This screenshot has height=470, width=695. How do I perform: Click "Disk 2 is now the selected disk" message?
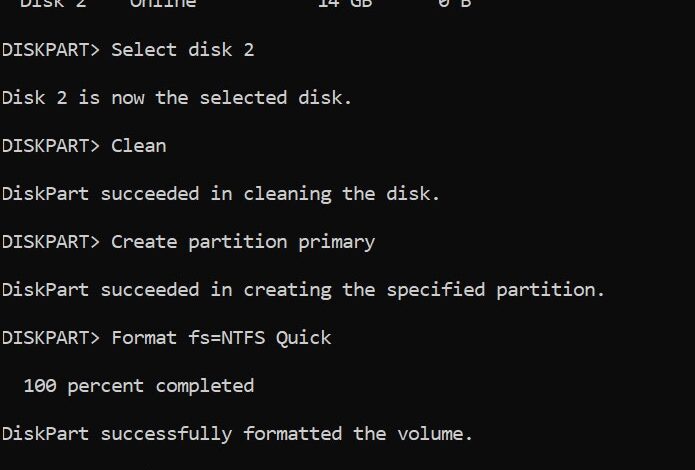176,97
